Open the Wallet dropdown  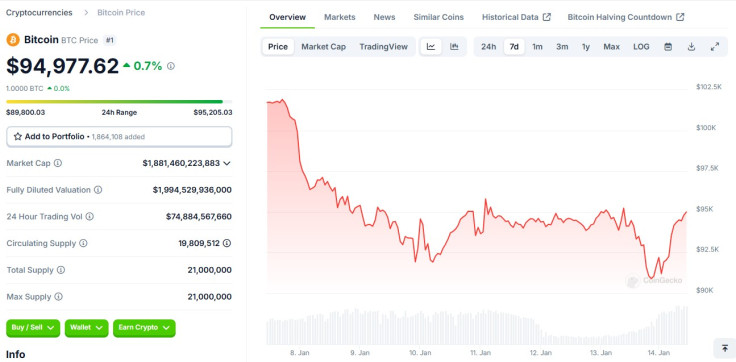click(x=86, y=328)
